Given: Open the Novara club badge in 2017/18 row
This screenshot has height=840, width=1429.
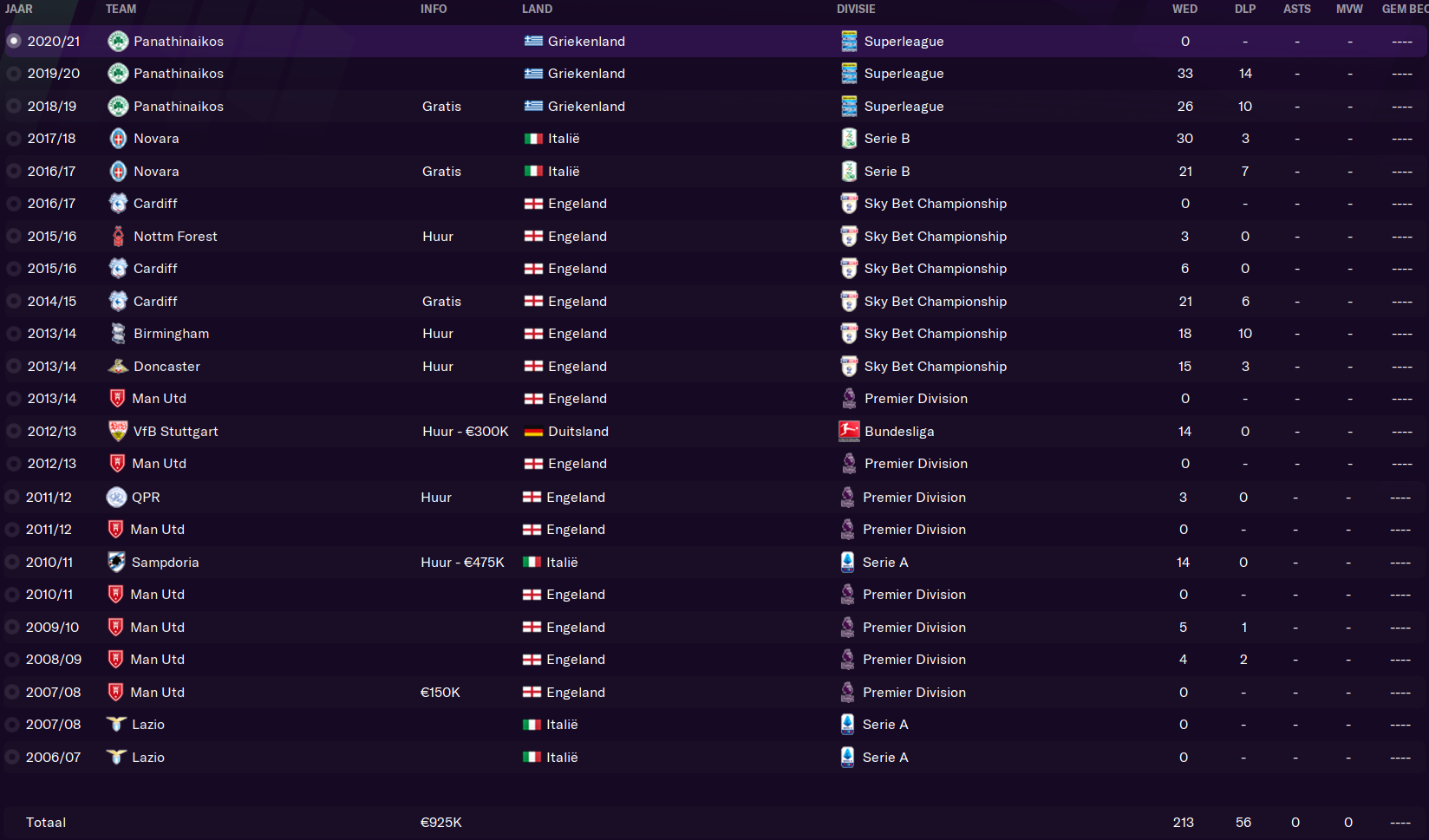Looking at the screenshot, I should 118,139.
